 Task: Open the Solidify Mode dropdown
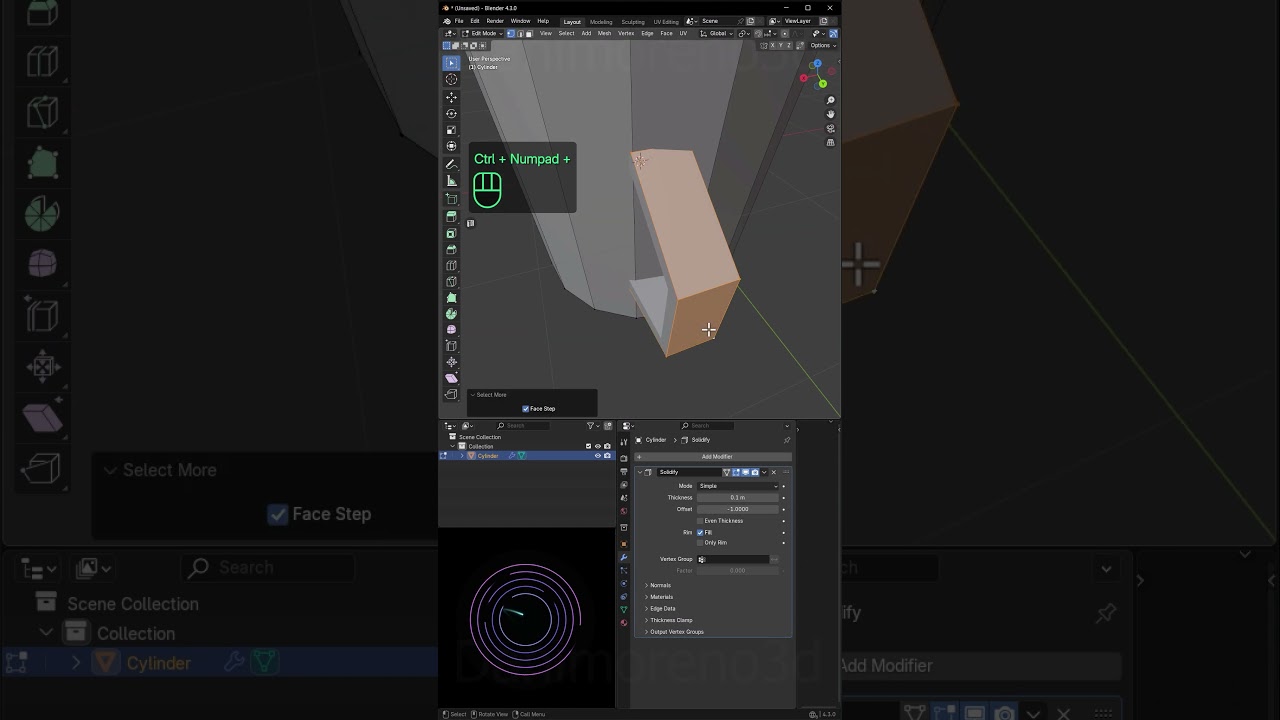click(x=738, y=486)
